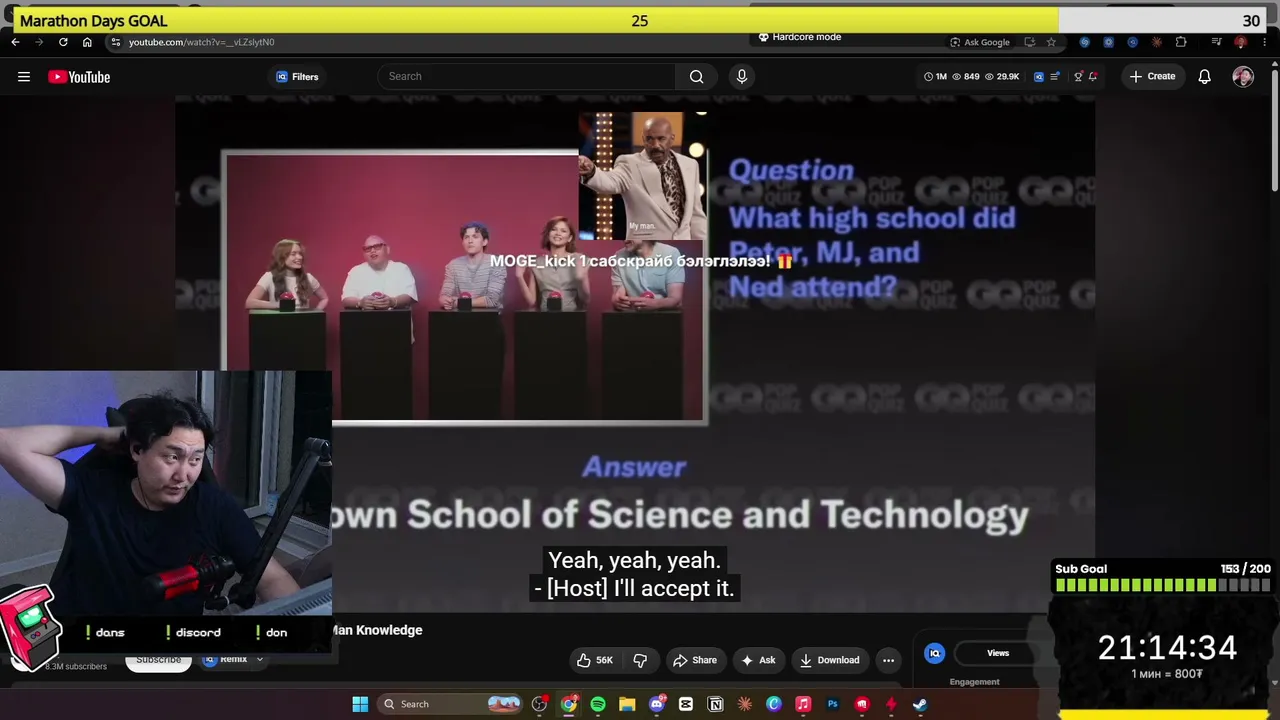This screenshot has height=720, width=1280.
Task: Click the vidIQ logo in side panel
Action: click(x=934, y=653)
